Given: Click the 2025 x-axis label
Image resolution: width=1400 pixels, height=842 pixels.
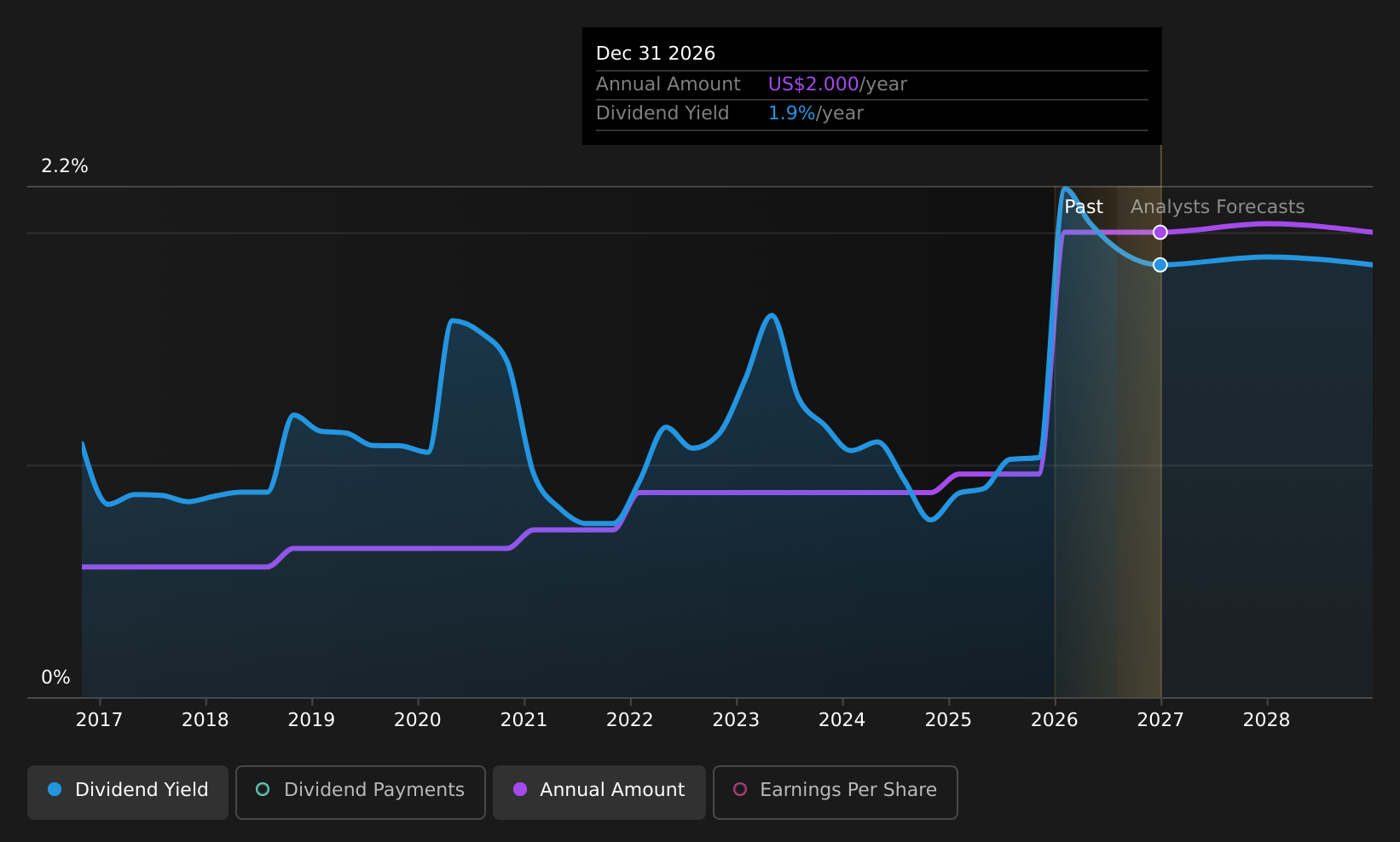Looking at the screenshot, I should (x=948, y=720).
